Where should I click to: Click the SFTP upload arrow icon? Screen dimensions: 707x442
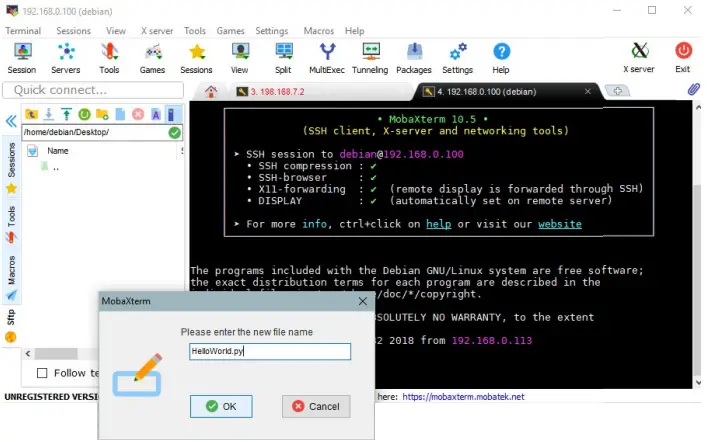pos(66,114)
